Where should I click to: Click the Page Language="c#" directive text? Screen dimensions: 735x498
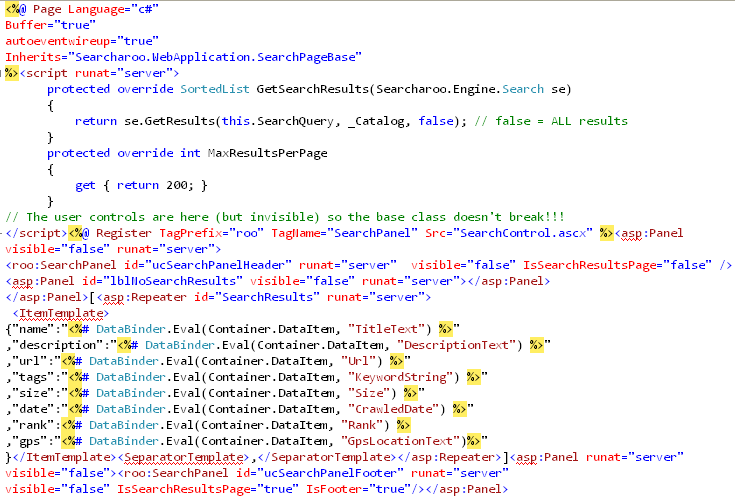pos(96,9)
